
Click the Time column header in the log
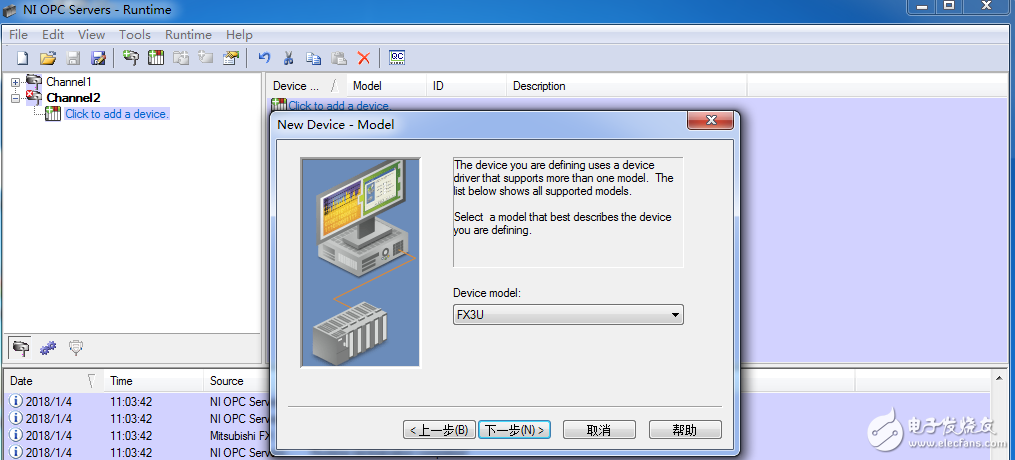[153, 381]
